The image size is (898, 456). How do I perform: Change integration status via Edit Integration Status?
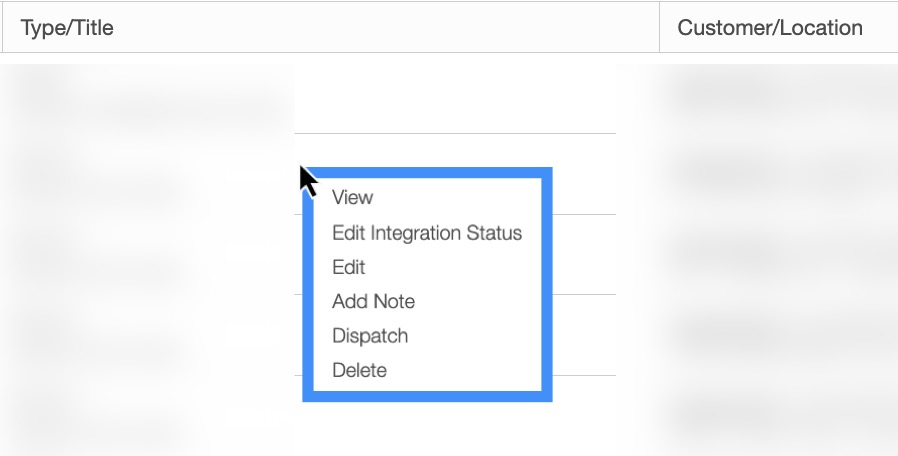427,233
